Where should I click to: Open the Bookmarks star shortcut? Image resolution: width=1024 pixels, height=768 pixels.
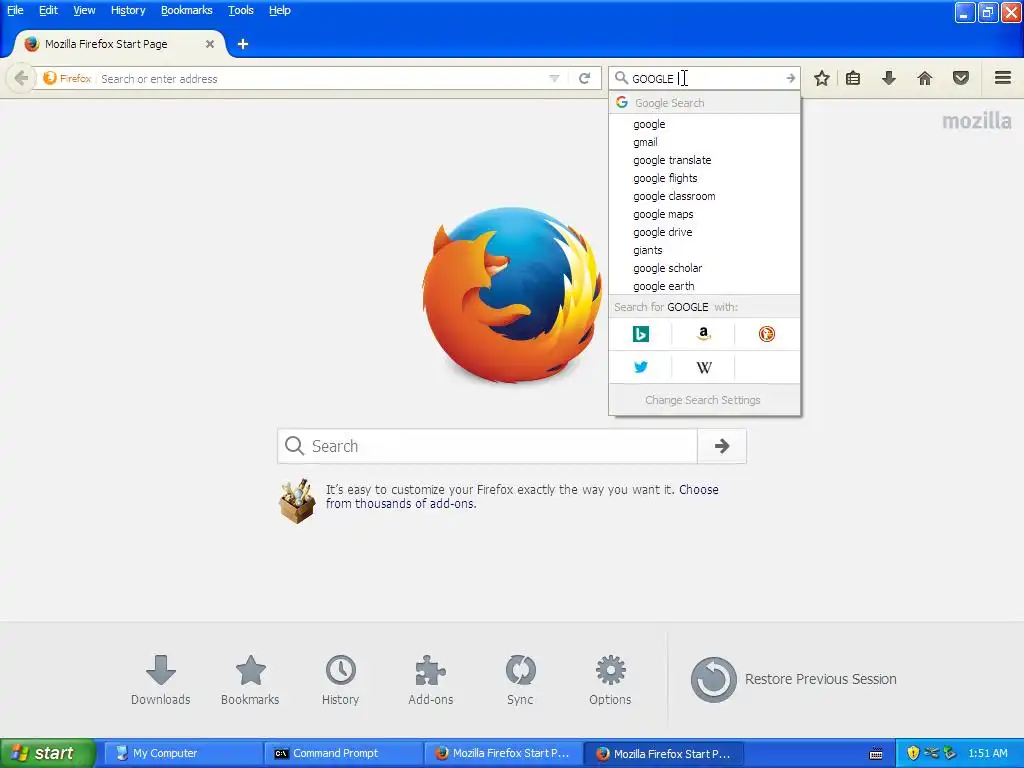coord(250,680)
